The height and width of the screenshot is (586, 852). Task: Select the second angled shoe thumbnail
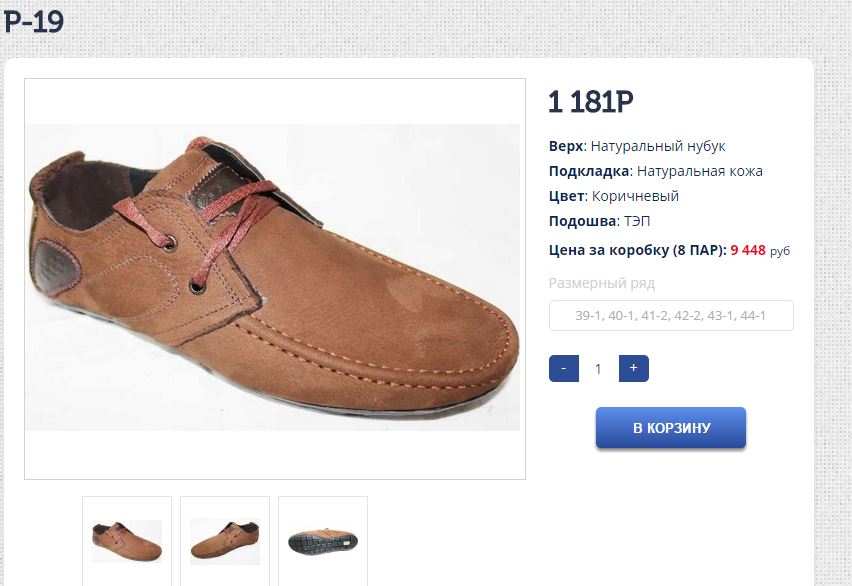[x=225, y=541]
